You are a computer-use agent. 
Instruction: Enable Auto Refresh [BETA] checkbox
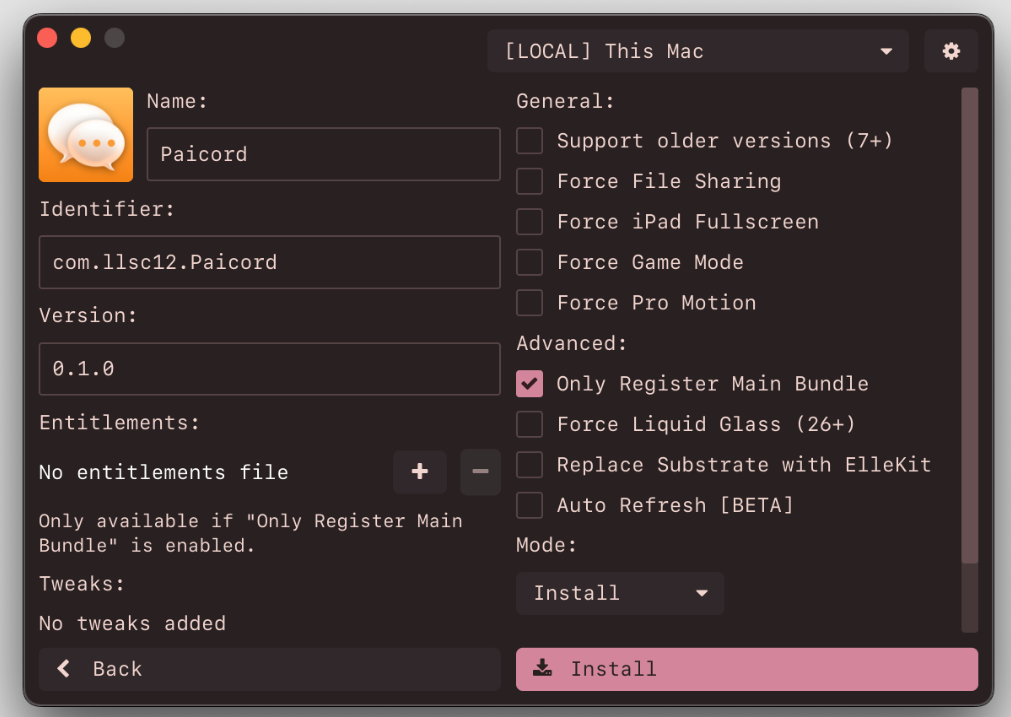530,505
